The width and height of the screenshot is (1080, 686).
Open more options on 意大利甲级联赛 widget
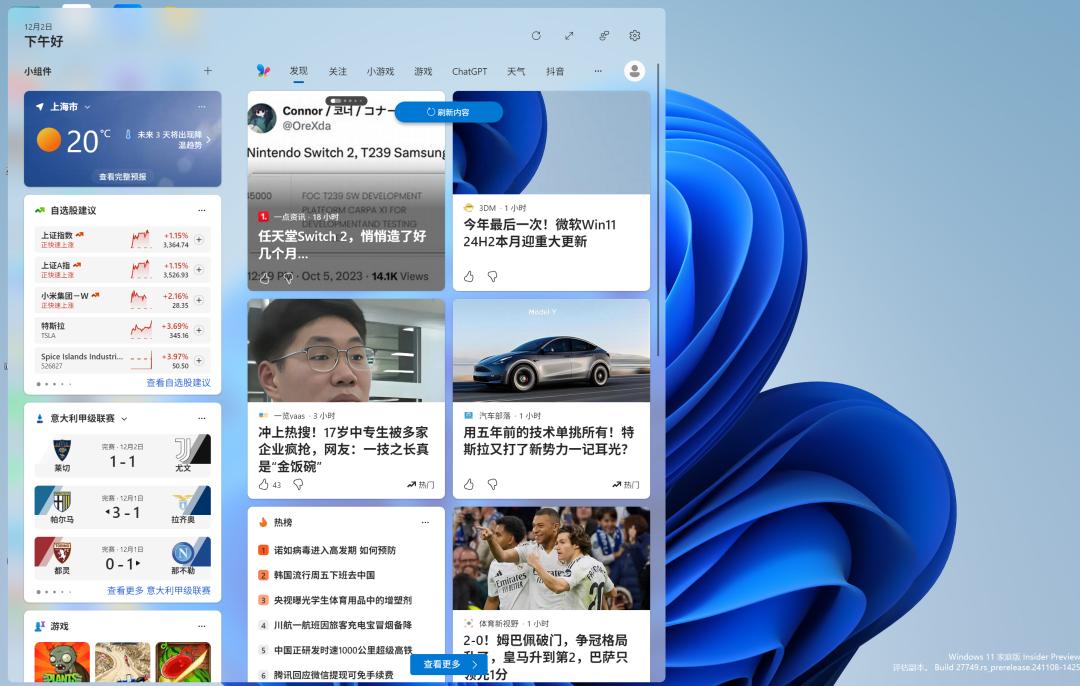[x=202, y=419]
